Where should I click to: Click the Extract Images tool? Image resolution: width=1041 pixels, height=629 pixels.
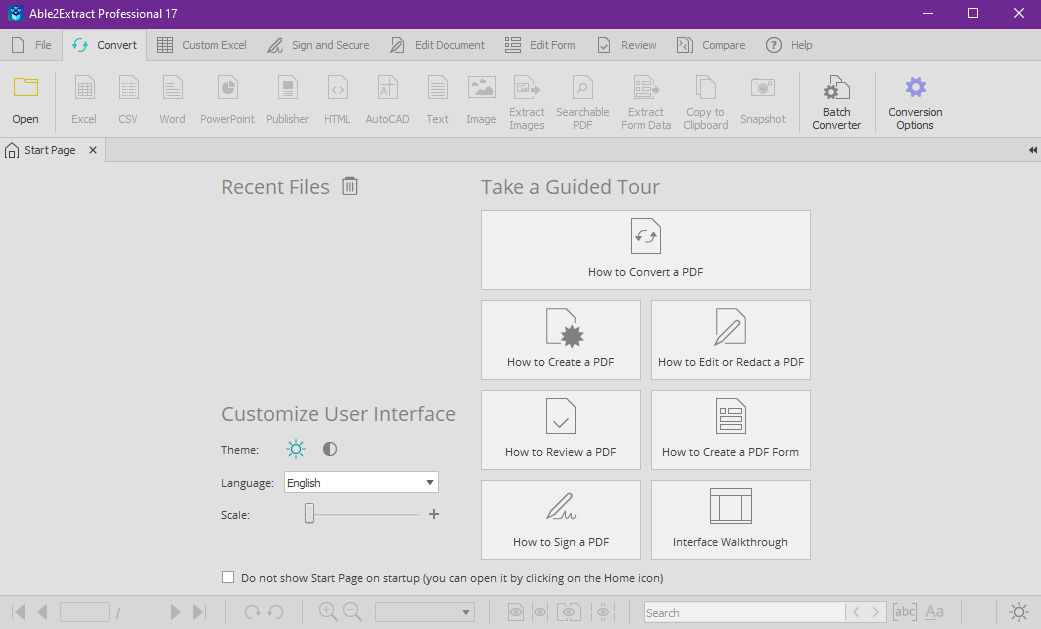pyautogui.click(x=526, y=102)
